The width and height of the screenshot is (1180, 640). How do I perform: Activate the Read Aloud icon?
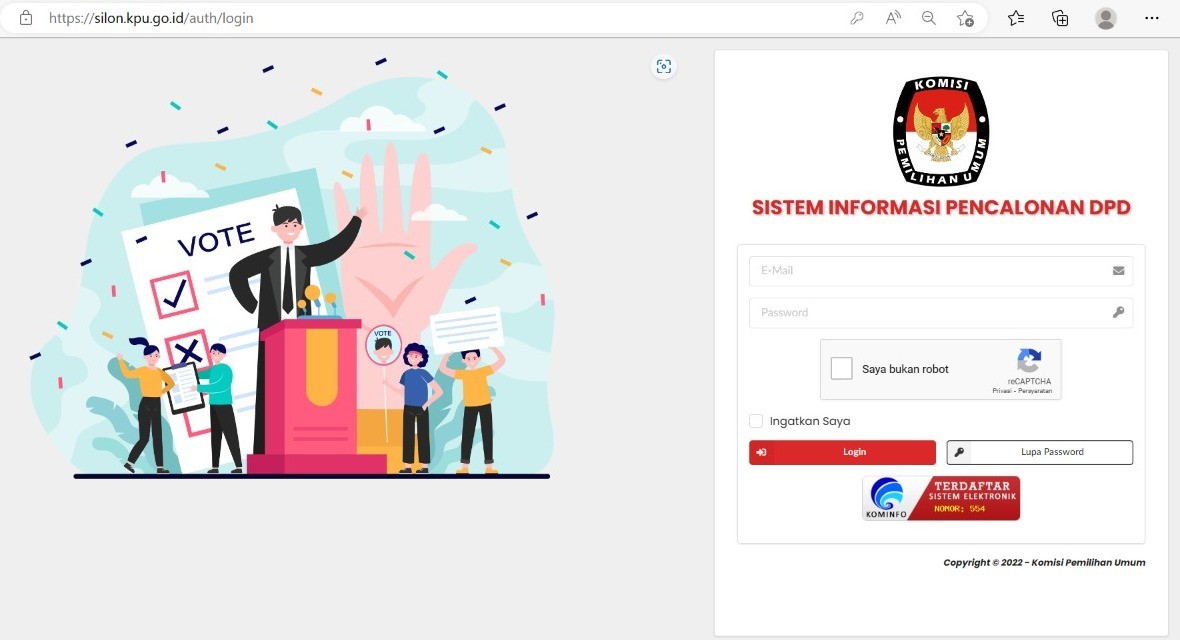pos(893,18)
